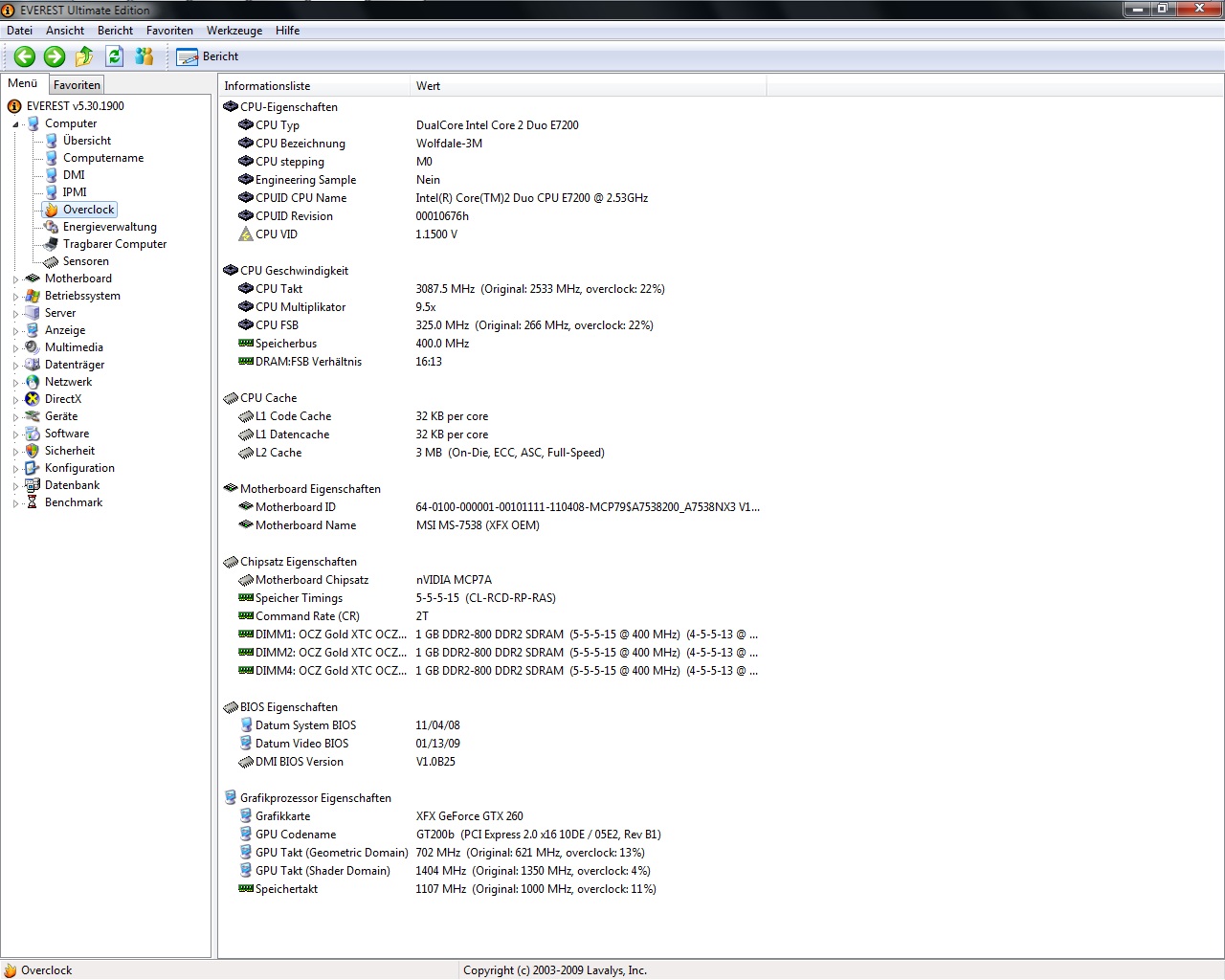Click the Wert column header
The image size is (1225, 980).
pos(588,86)
